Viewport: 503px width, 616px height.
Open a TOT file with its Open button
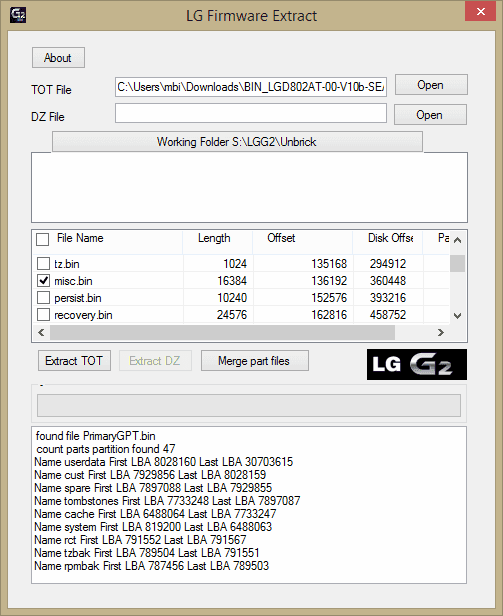431,84
